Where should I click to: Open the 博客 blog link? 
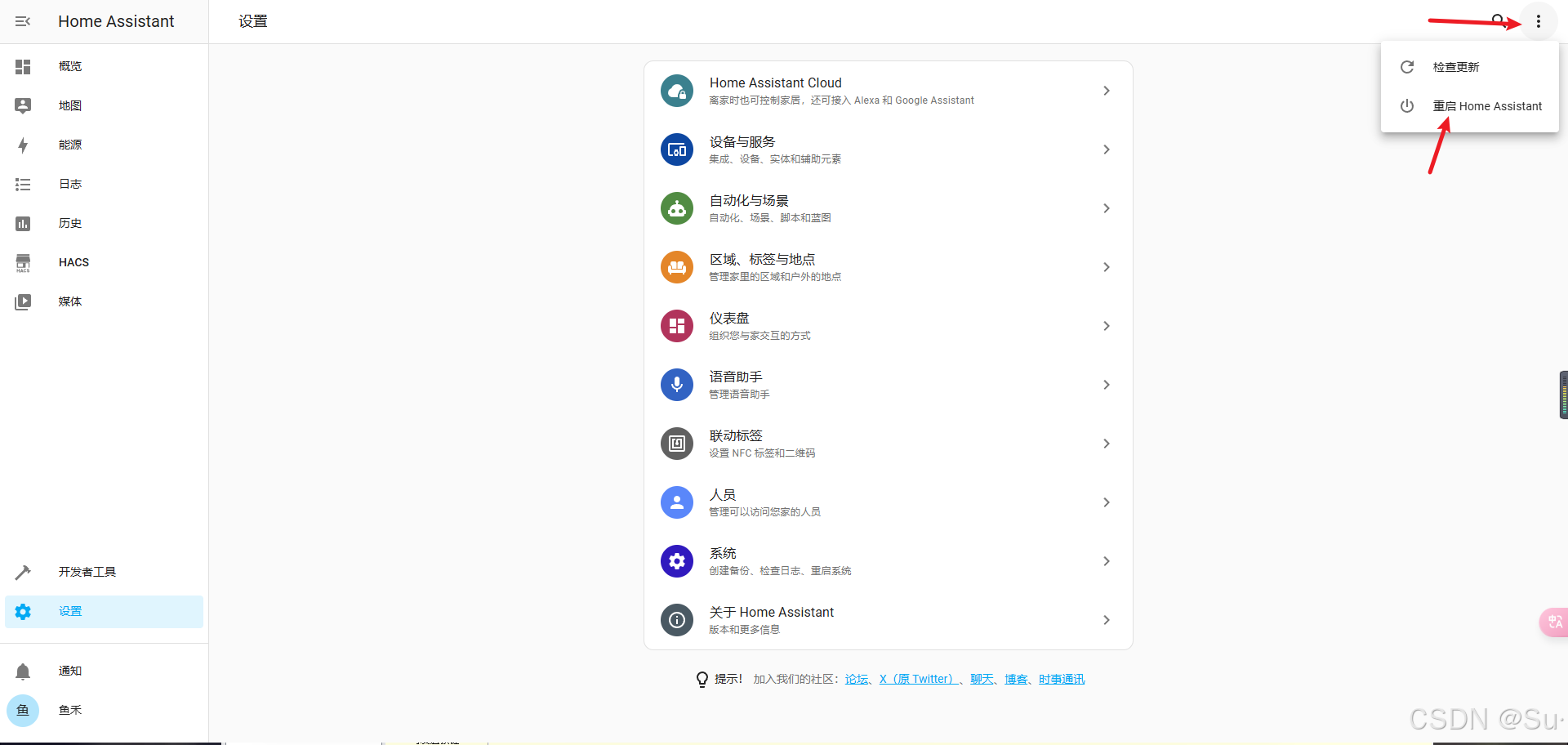(1016, 679)
